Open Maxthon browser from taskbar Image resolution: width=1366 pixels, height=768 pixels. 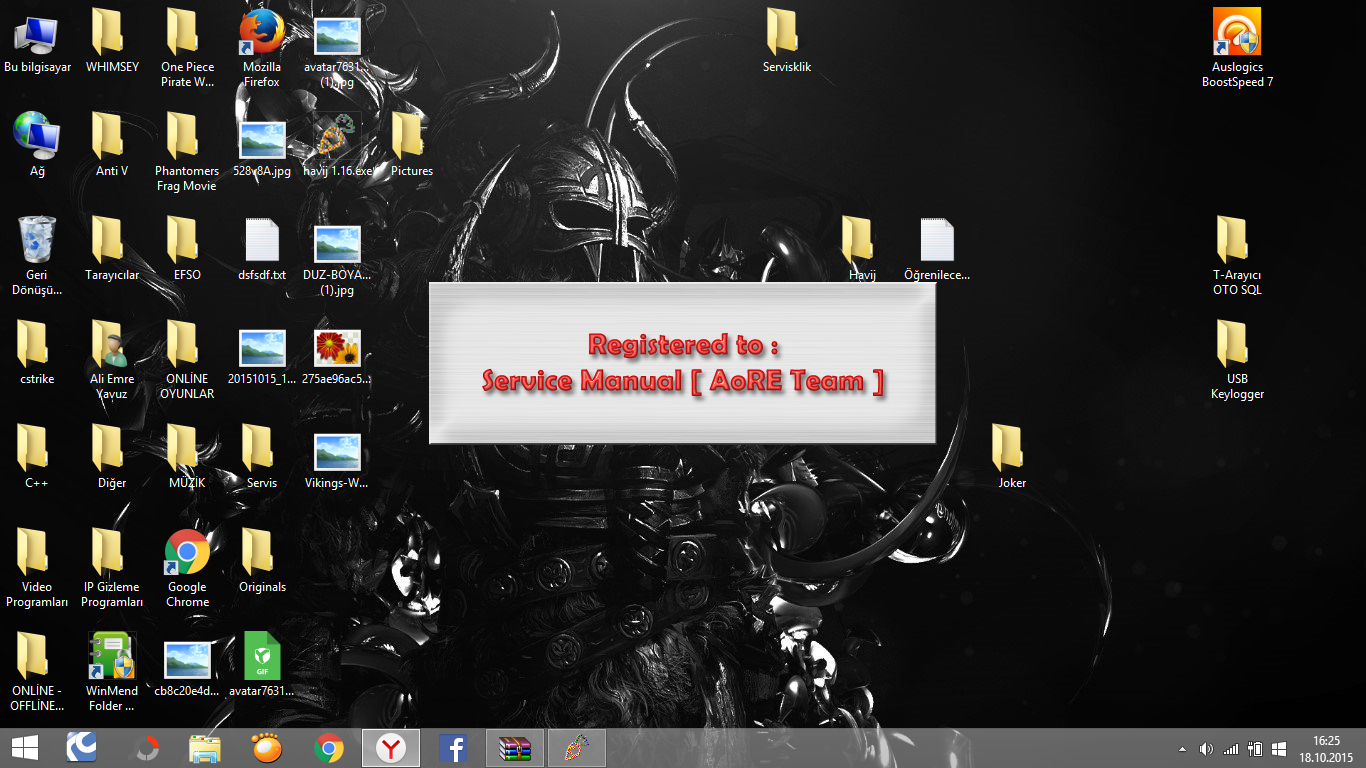[x=82, y=748]
